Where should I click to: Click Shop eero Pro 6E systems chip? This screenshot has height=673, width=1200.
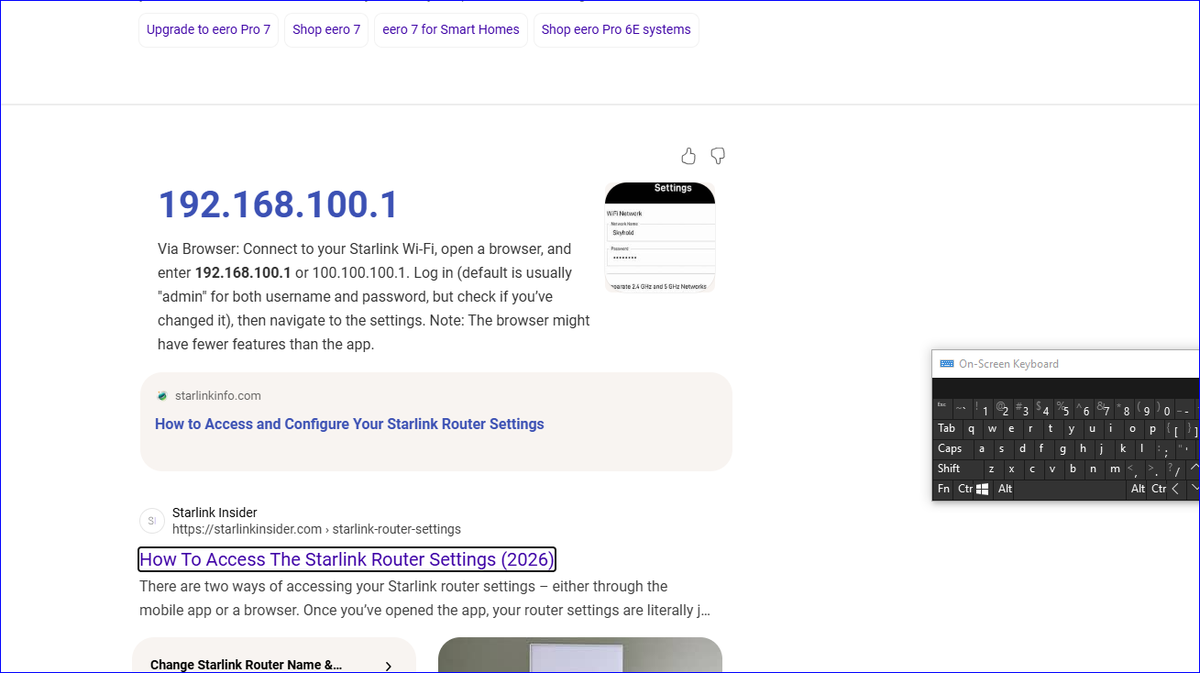[x=616, y=30]
